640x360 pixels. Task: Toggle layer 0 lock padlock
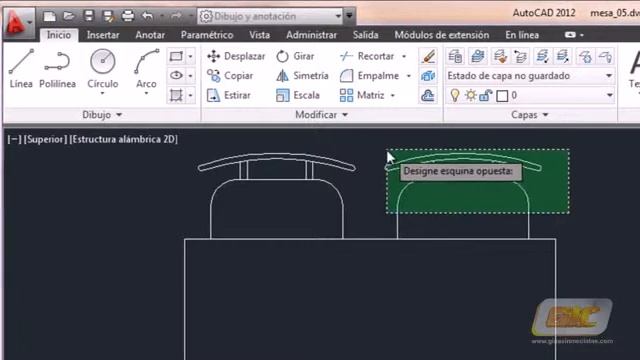tap(485, 96)
